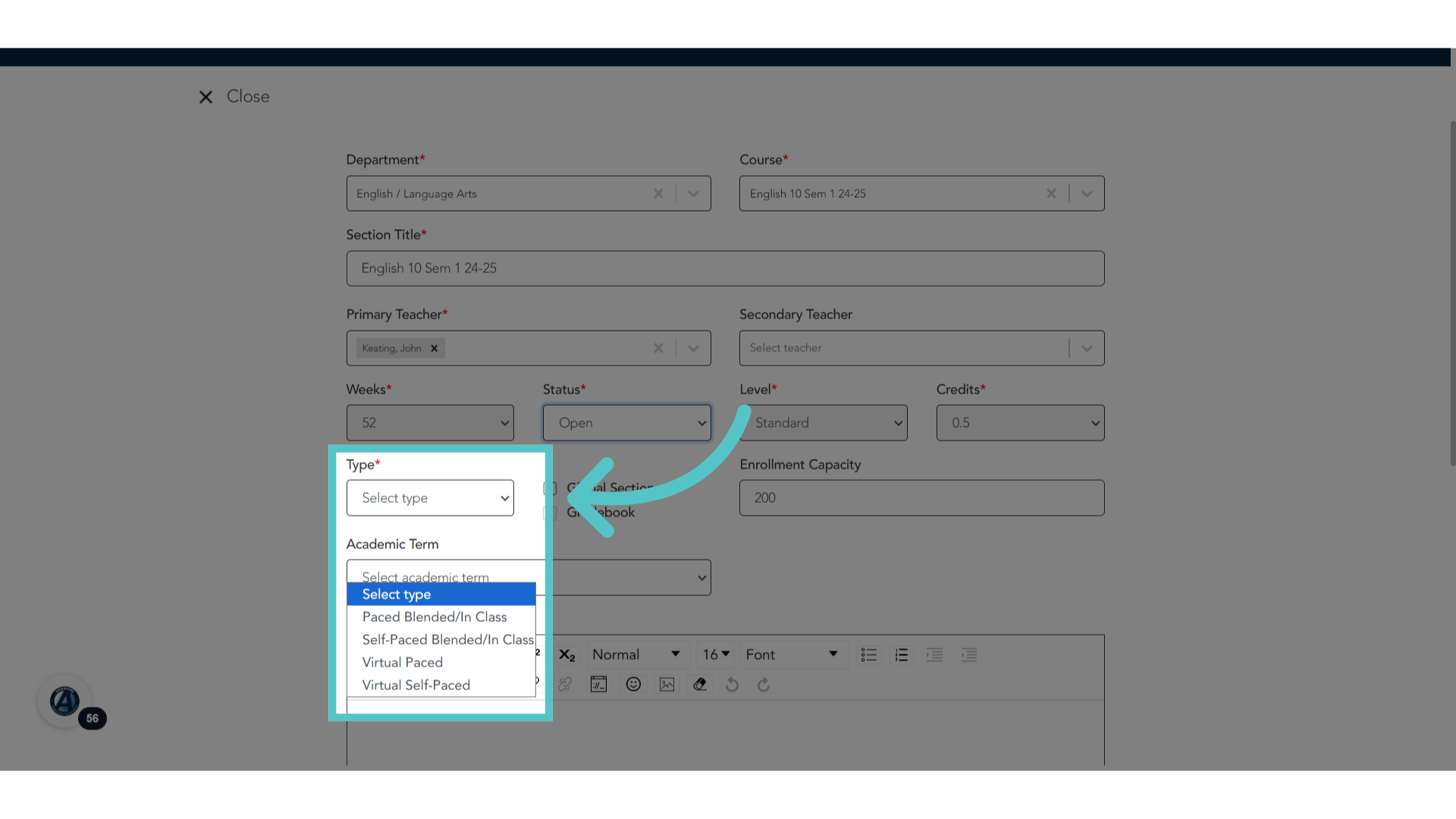
Task: Redo the last editor action
Action: [764, 685]
